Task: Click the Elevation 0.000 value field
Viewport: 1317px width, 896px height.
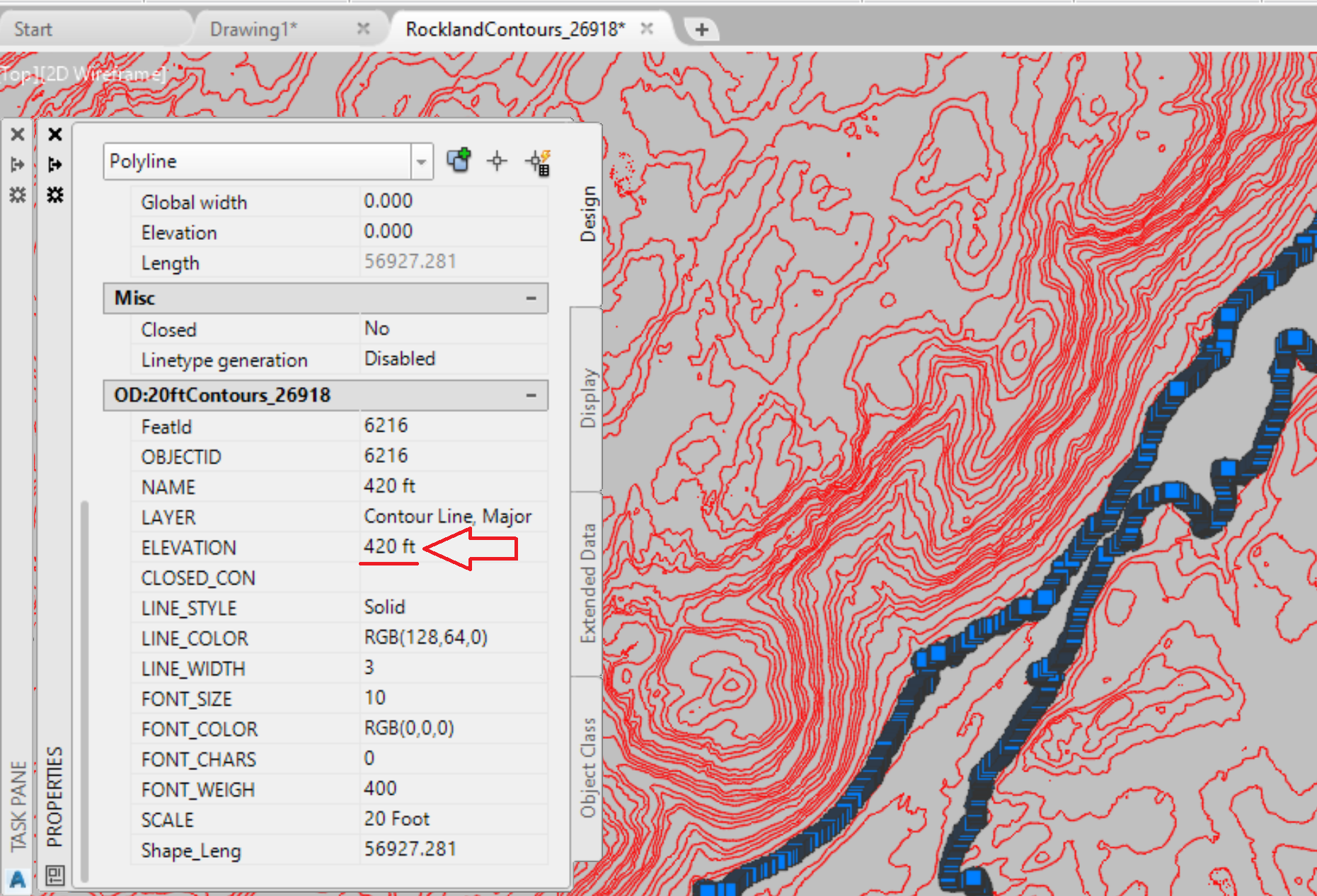Action: click(454, 232)
